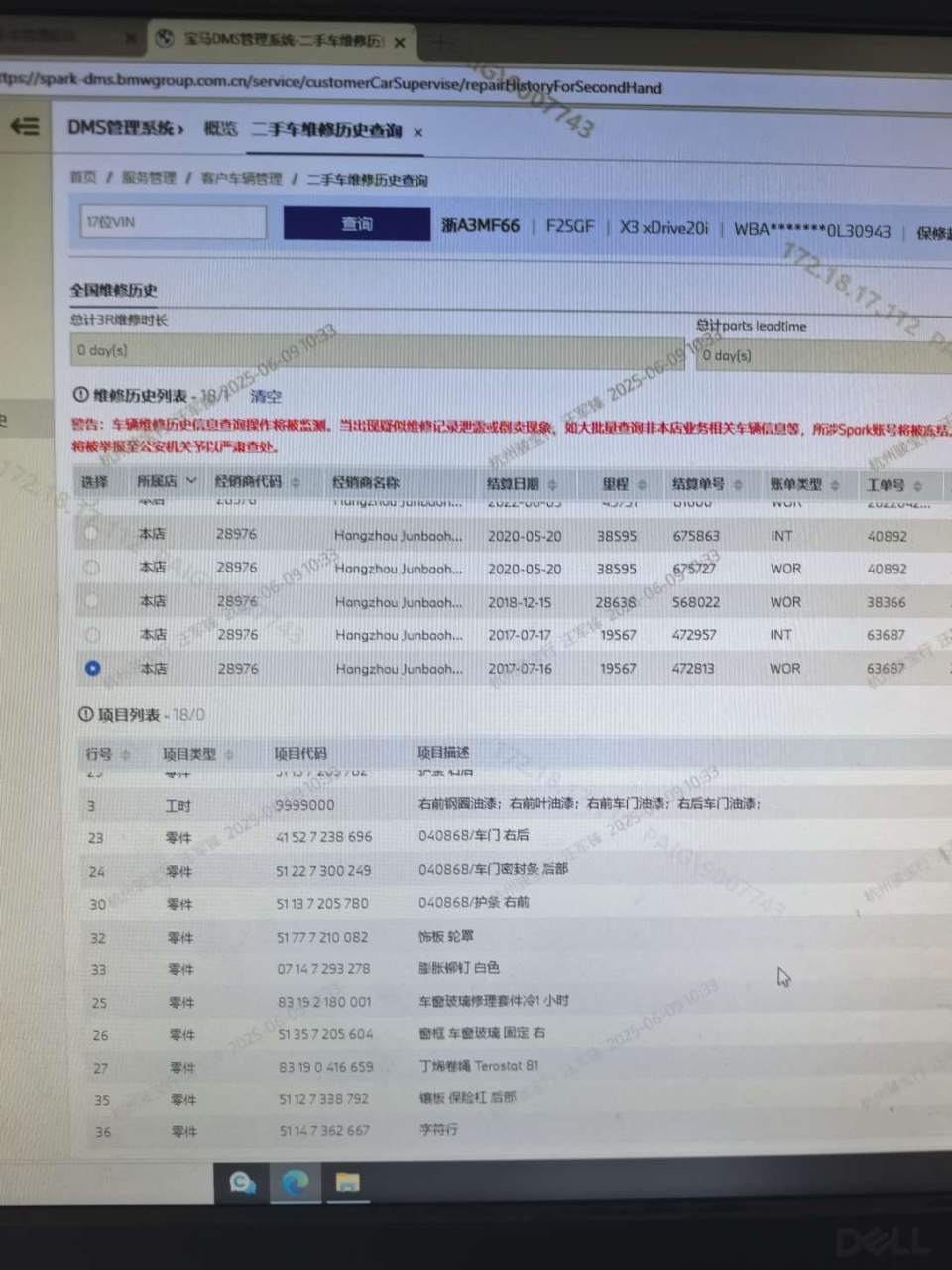Click description 丁烯卷绳 Terostat 81
This screenshot has width=952, height=1270.
(x=479, y=1066)
